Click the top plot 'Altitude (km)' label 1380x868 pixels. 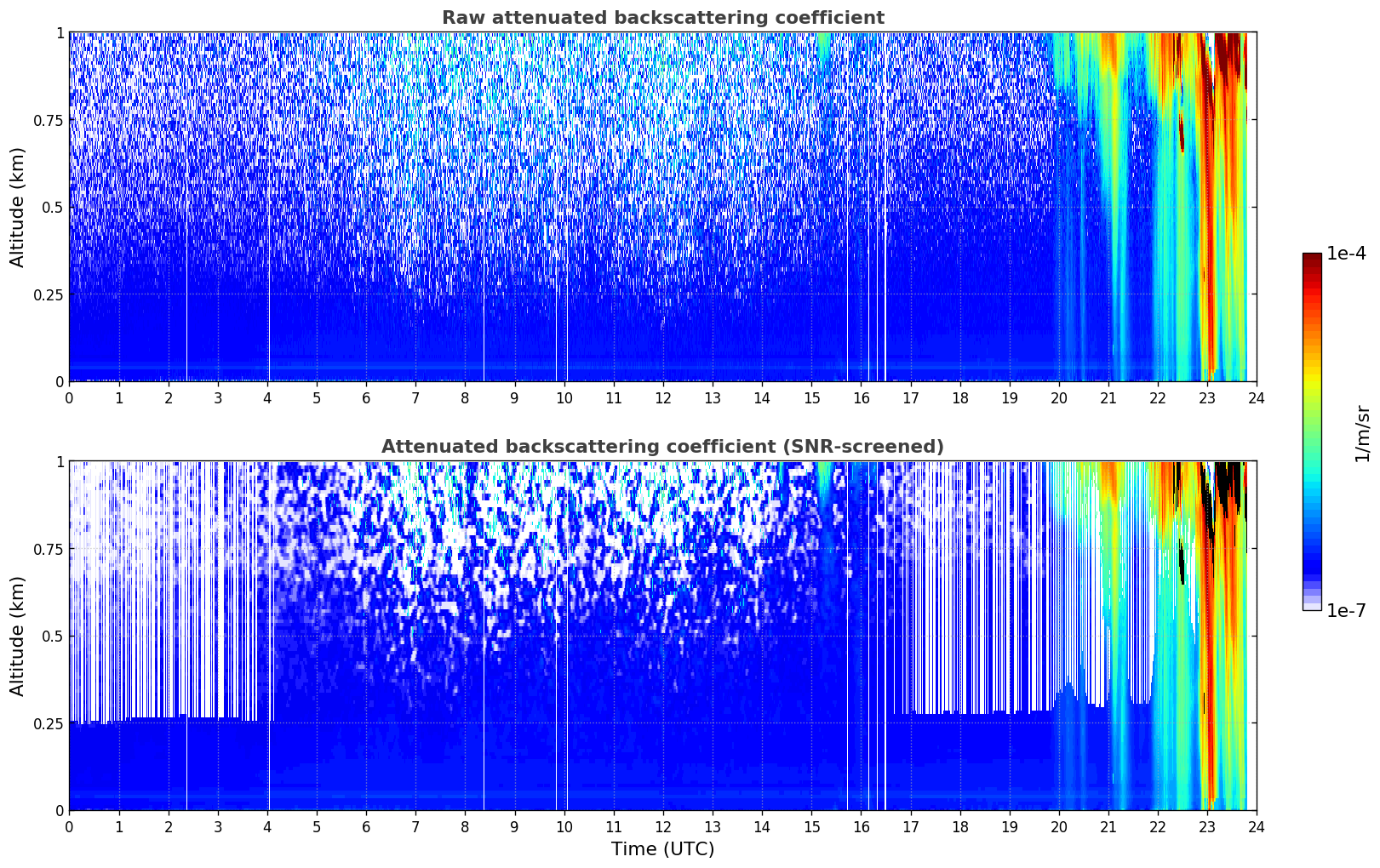tap(18, 207)
